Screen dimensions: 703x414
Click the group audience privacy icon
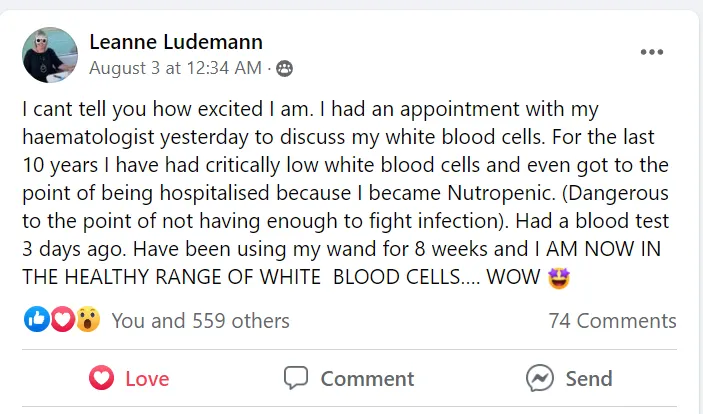pyautogui.click(x=285, y=68)
